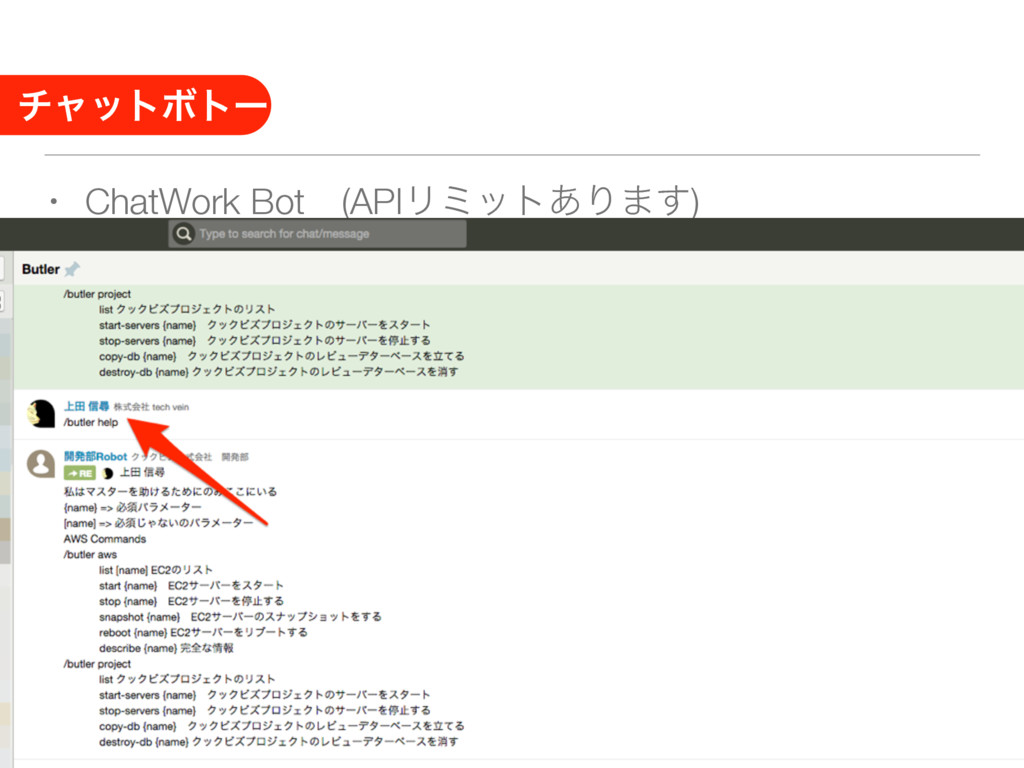Select '/butler project' in the green message
The image size is (1024, 768).
pos(97,295)
